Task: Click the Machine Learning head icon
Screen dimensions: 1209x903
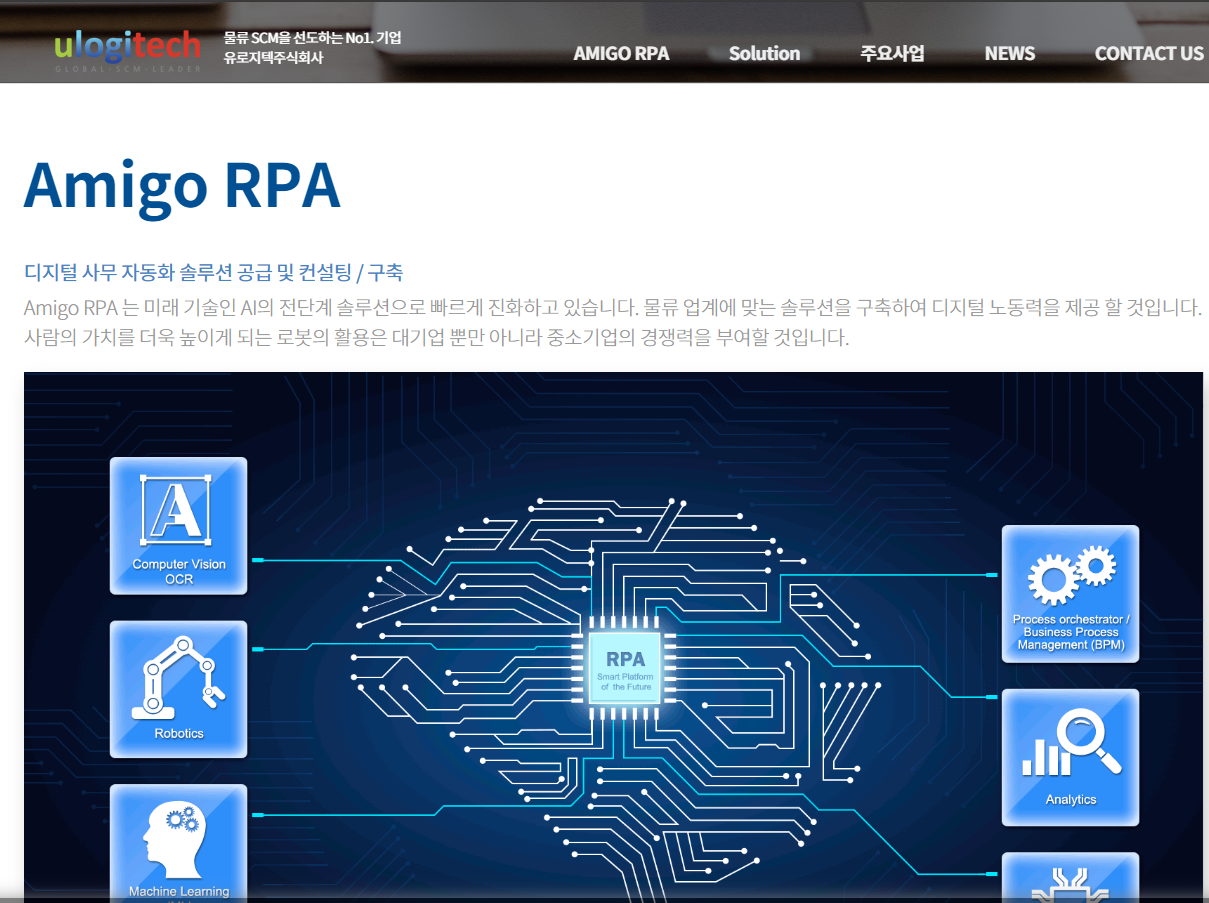Action: pyautogui.click(x=178, y=840)
